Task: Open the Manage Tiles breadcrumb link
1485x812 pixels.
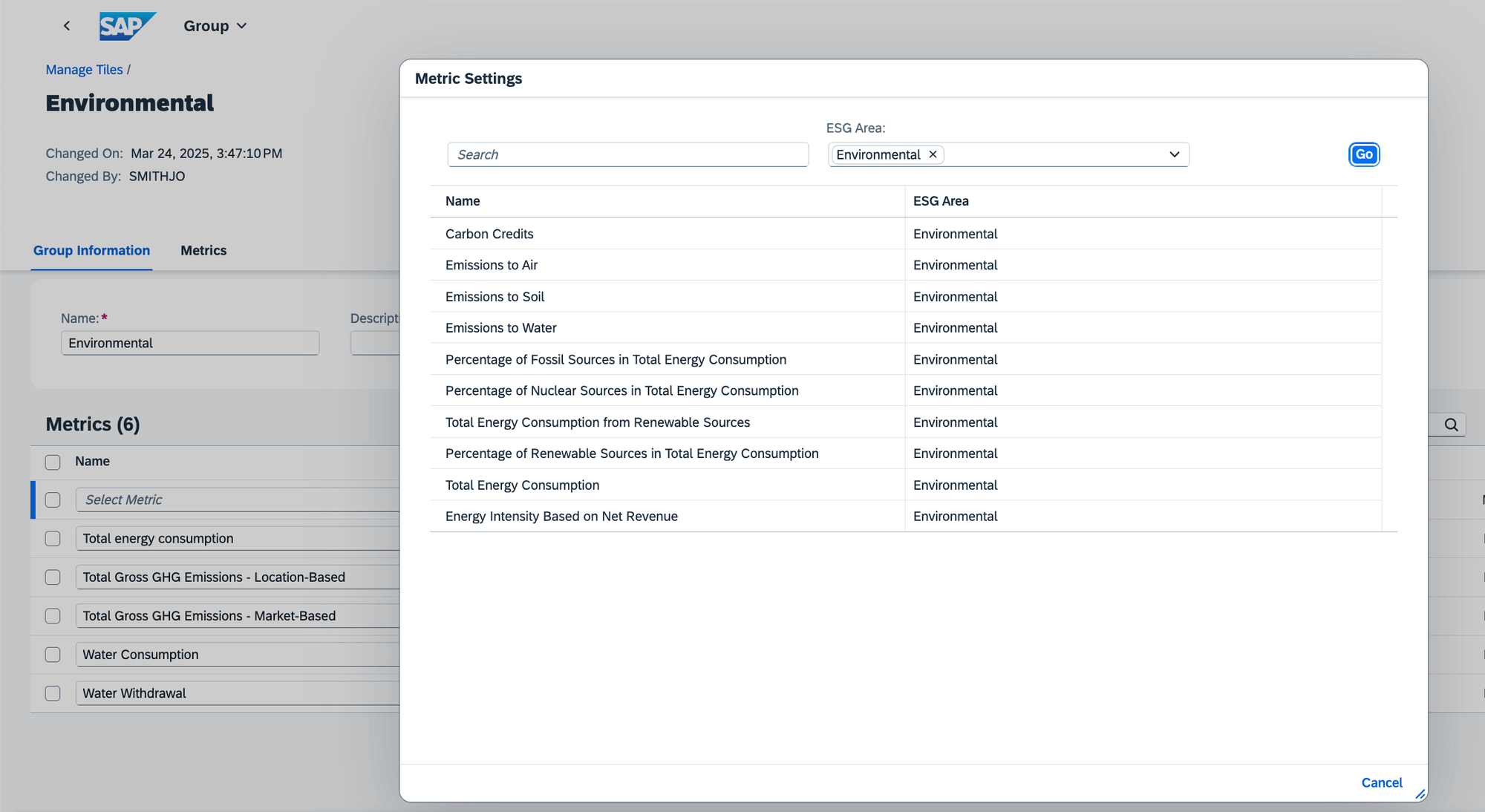Action: click(x=84, y=69)
